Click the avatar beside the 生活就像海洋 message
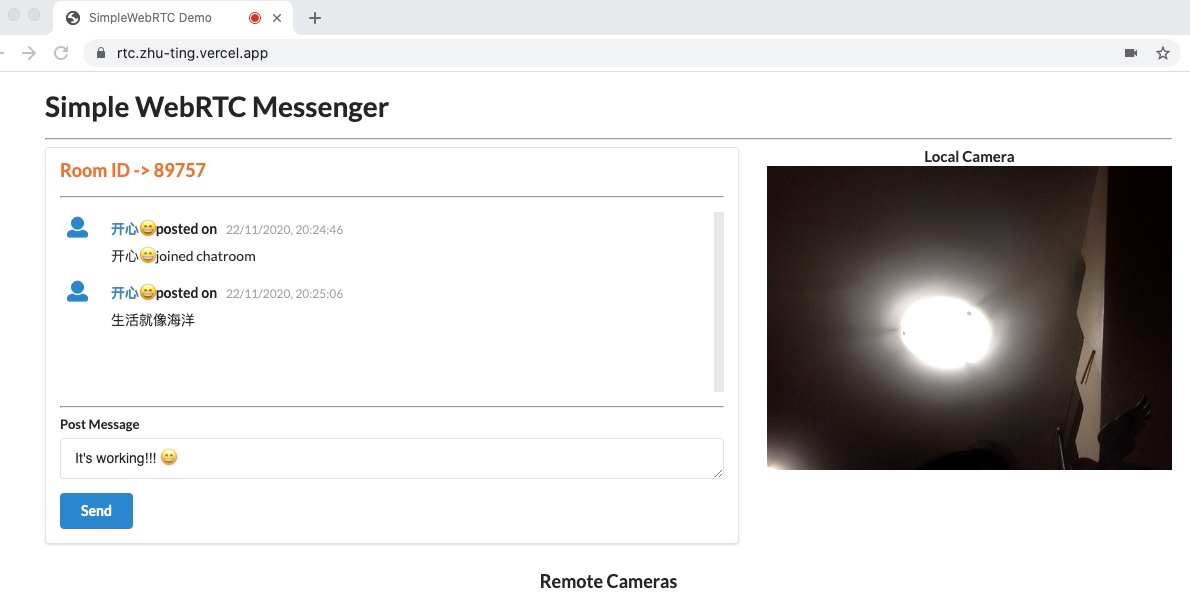Viewport: 1190px width, 613px height. (77, 292)
